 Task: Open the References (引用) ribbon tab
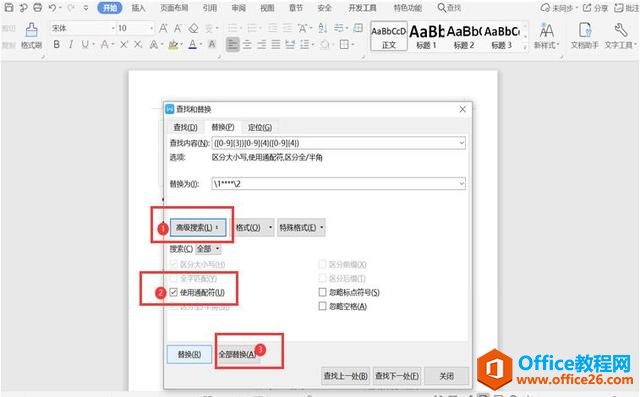210,8
